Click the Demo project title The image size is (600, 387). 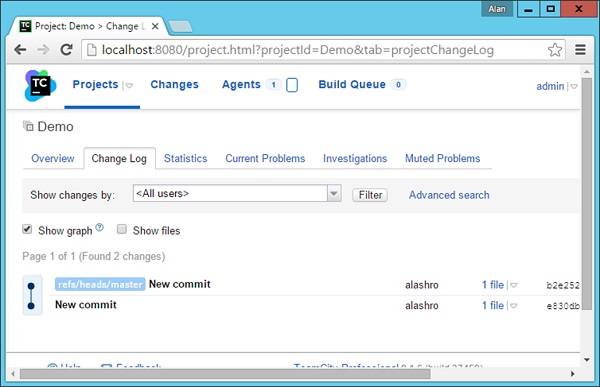click(x=55, y=126)
